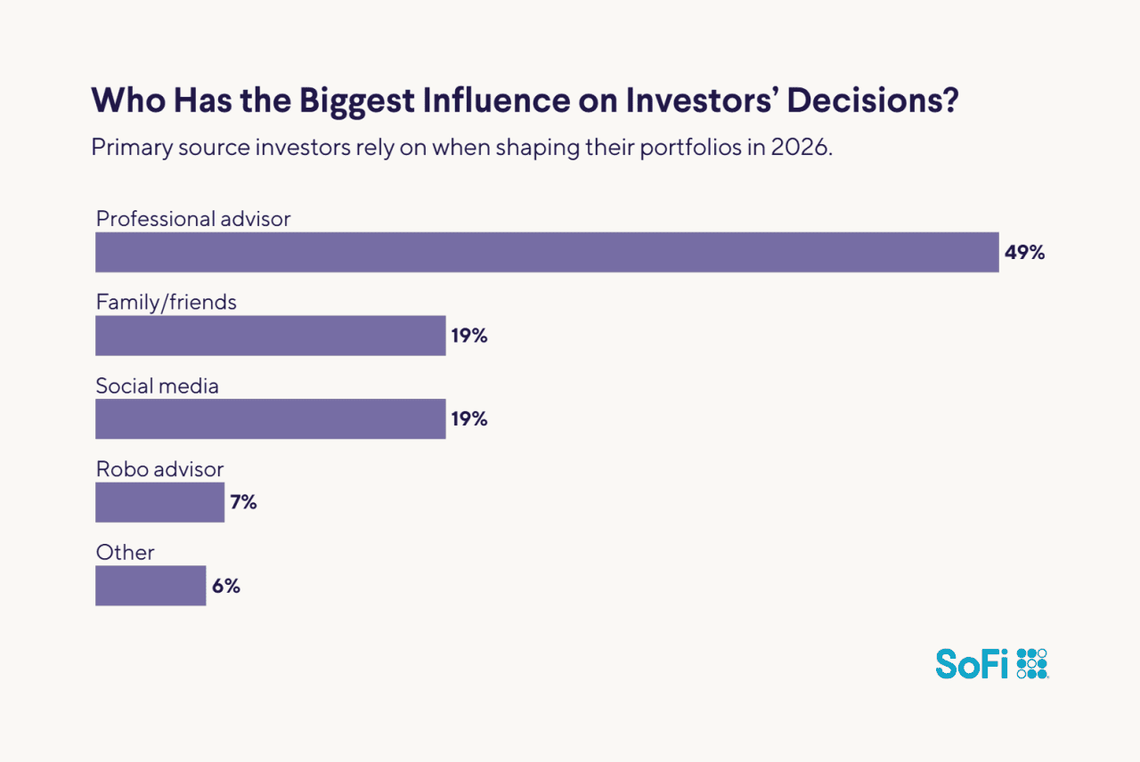Select the Other category purple bar

[150, 586]
